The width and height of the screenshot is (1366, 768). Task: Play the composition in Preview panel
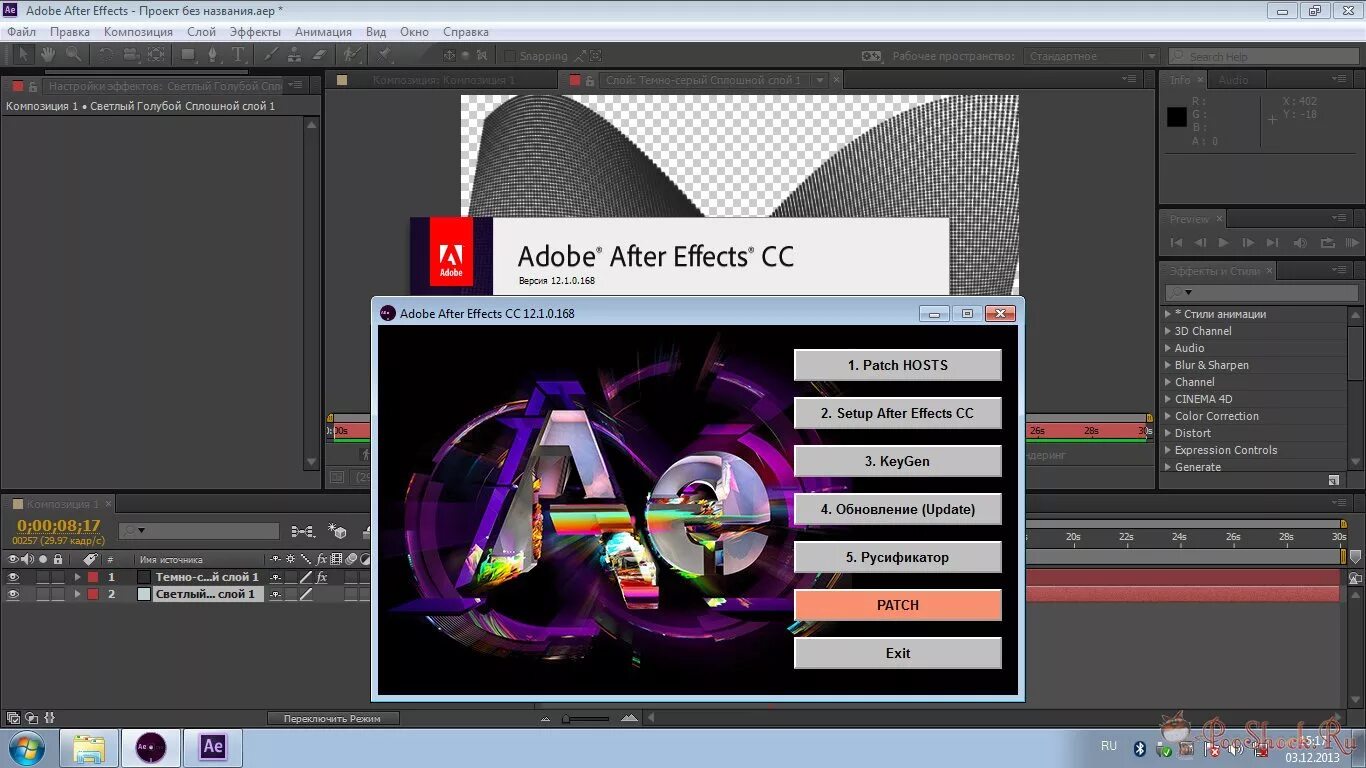[1224, 243]
